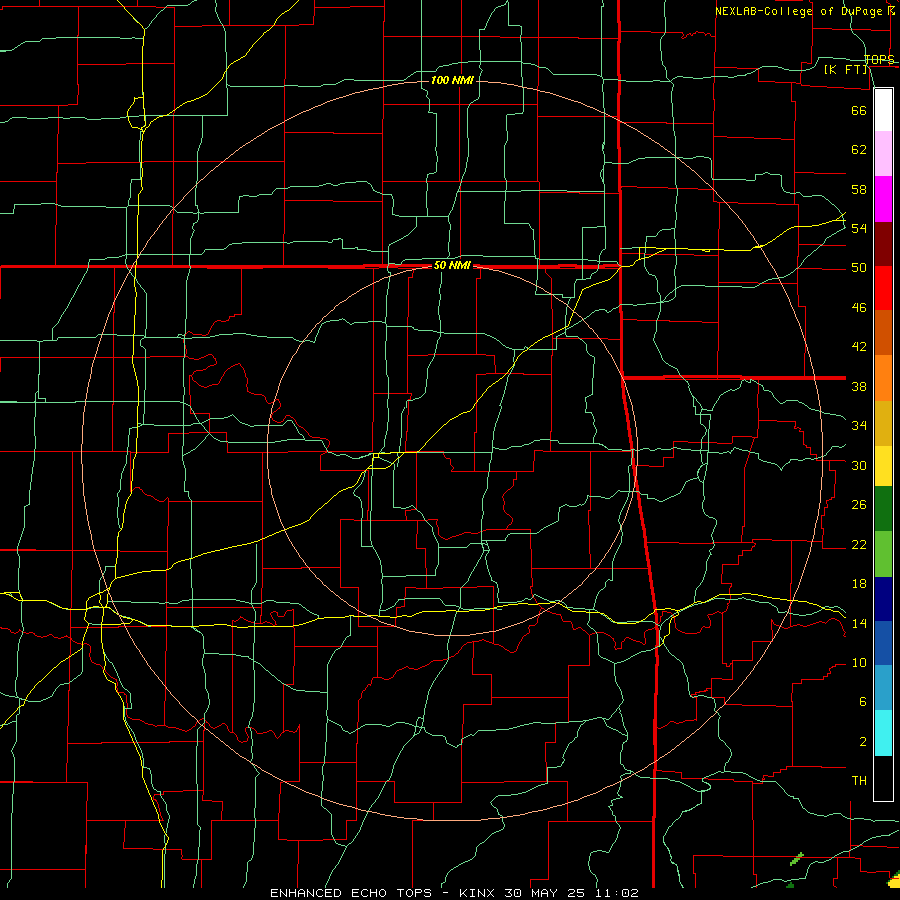Click the bright red legend swatch
Viewport: 900px width, 900px height.
(x=883, y=288)
